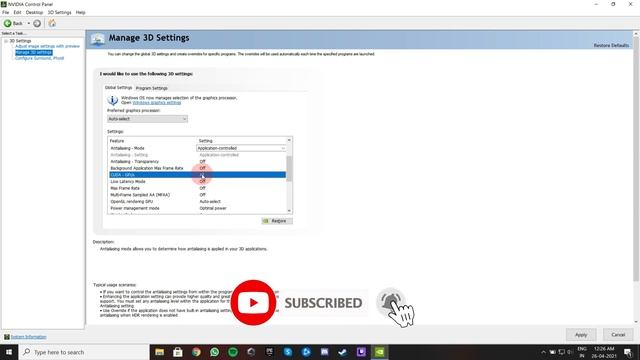Open the notification center icon
The image size is (640, 360).
point(628,352)
